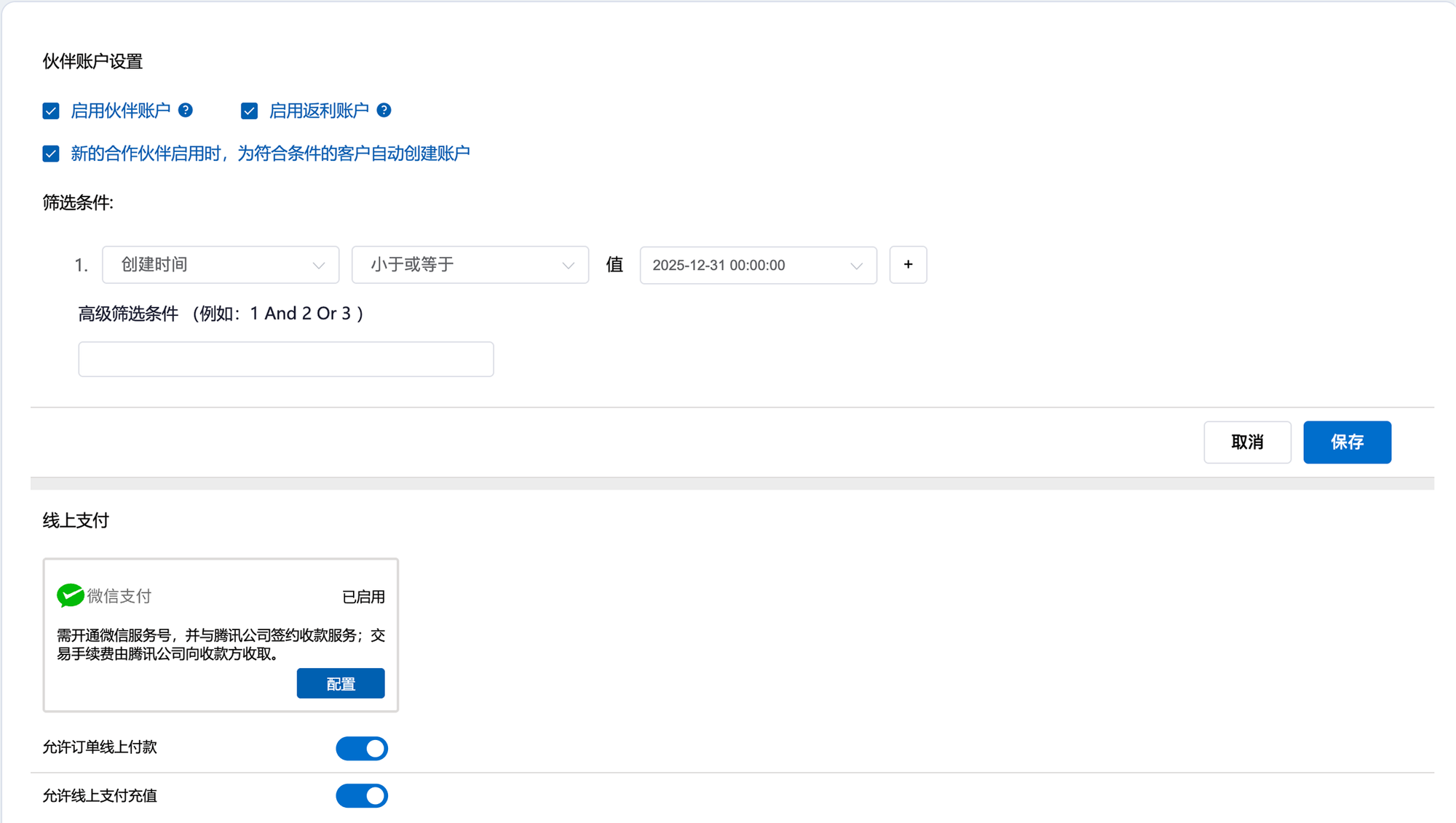Uncheck the 启用伙伴账户 checkbox
Screen dimensions: 1456x823
pos(51,111)
